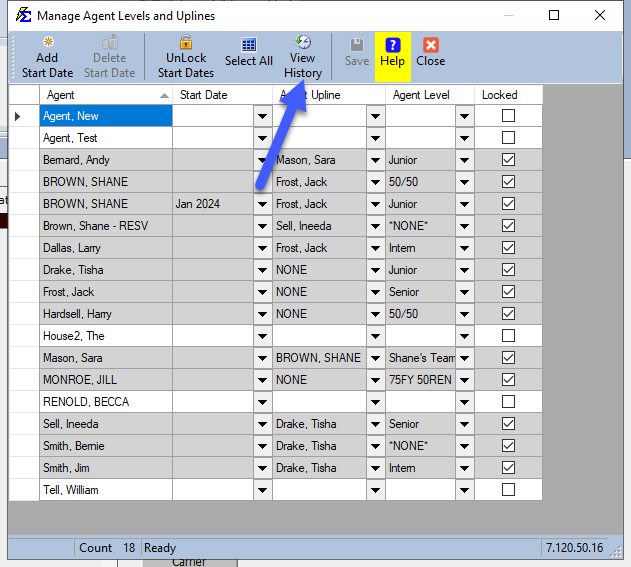This screenshot has height=567, width=631.
Task: Open Agent Level dropdown for Hardsell, Harry
Action: point(464,314)
